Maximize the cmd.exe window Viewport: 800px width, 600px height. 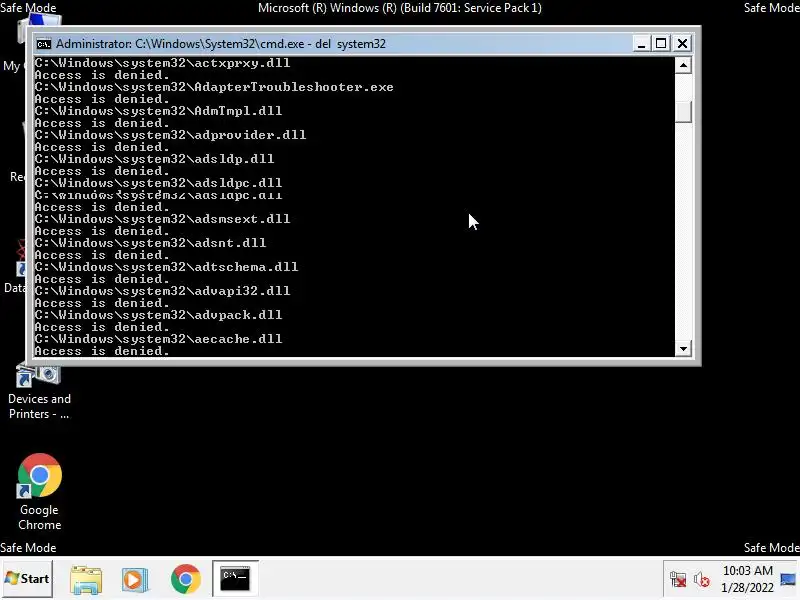661,44
